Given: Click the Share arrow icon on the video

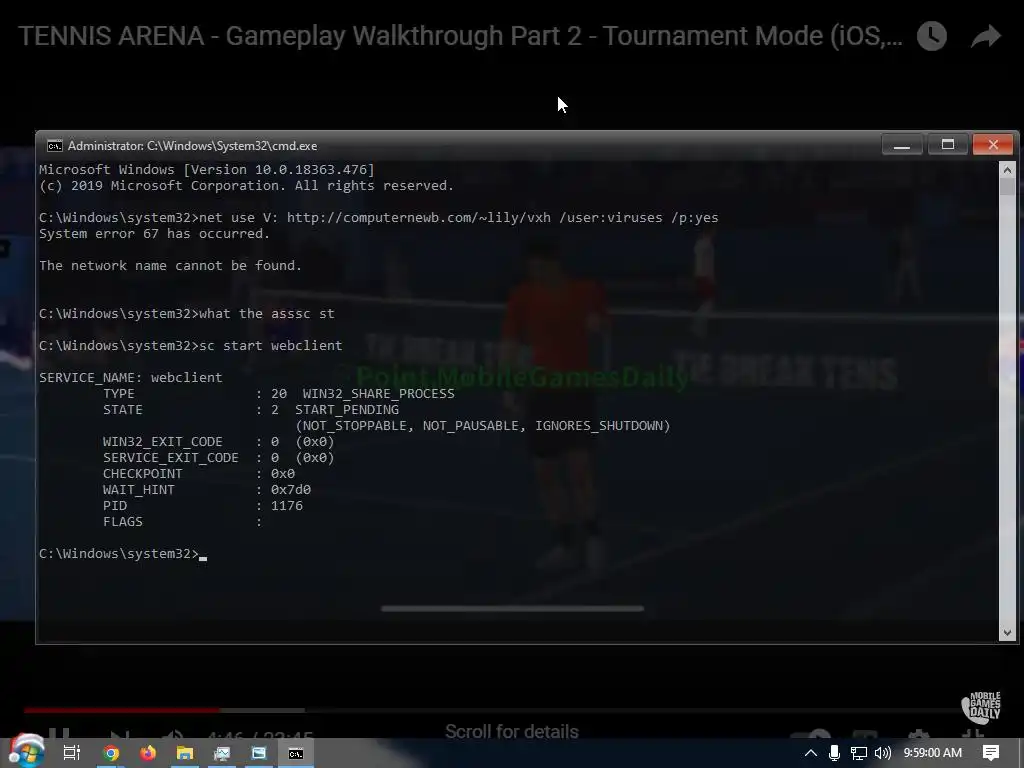Looking at the screenshot, I should pyautogui.click(x=986, y=36).
